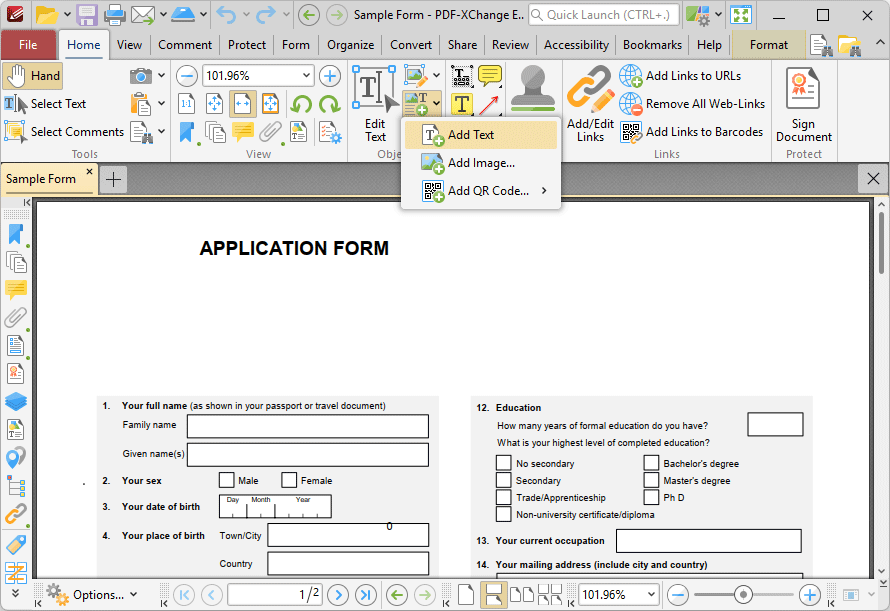Tick the Ph D checkbox

point(651,497)
